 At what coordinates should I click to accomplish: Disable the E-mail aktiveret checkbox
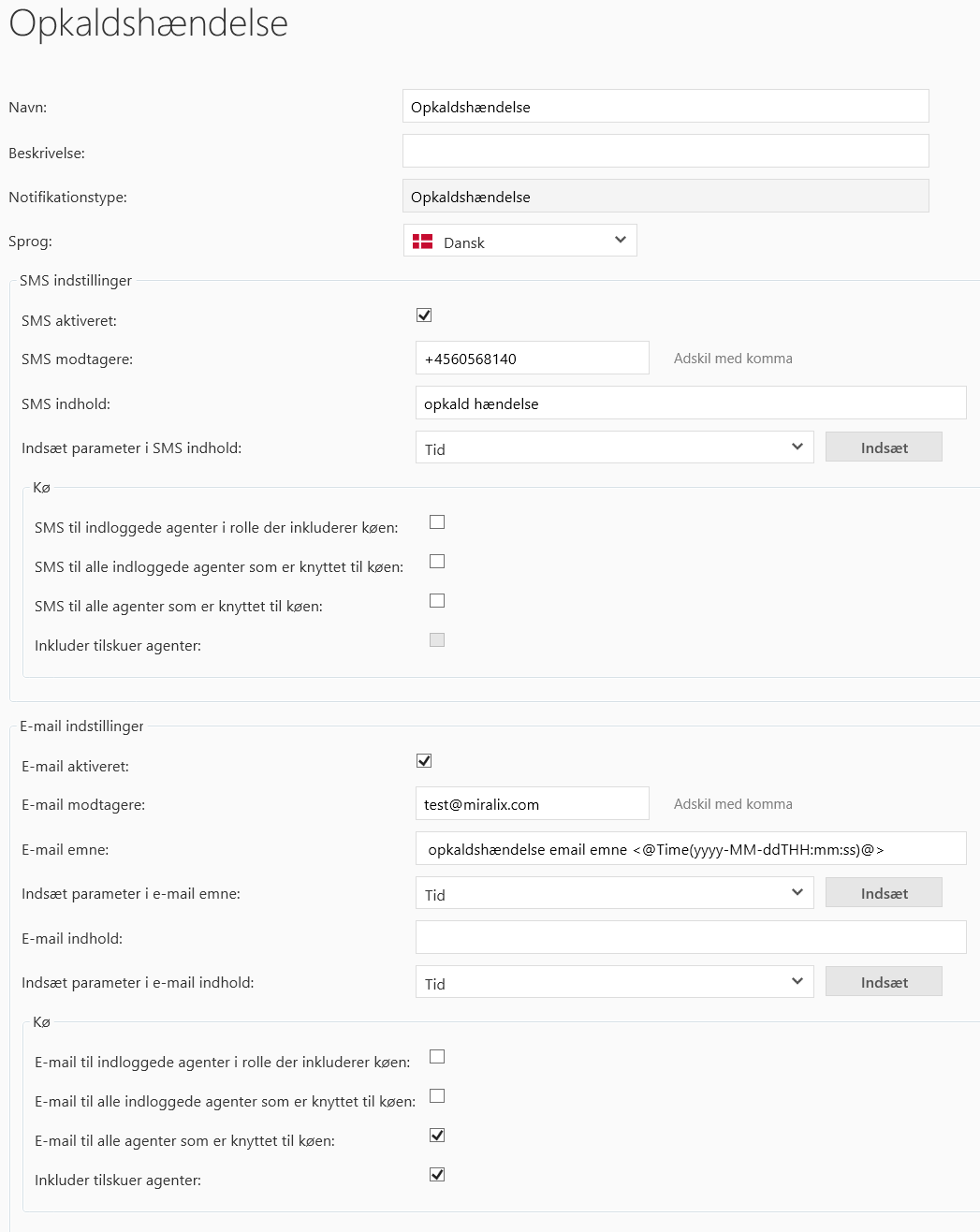tap(424, 761)
